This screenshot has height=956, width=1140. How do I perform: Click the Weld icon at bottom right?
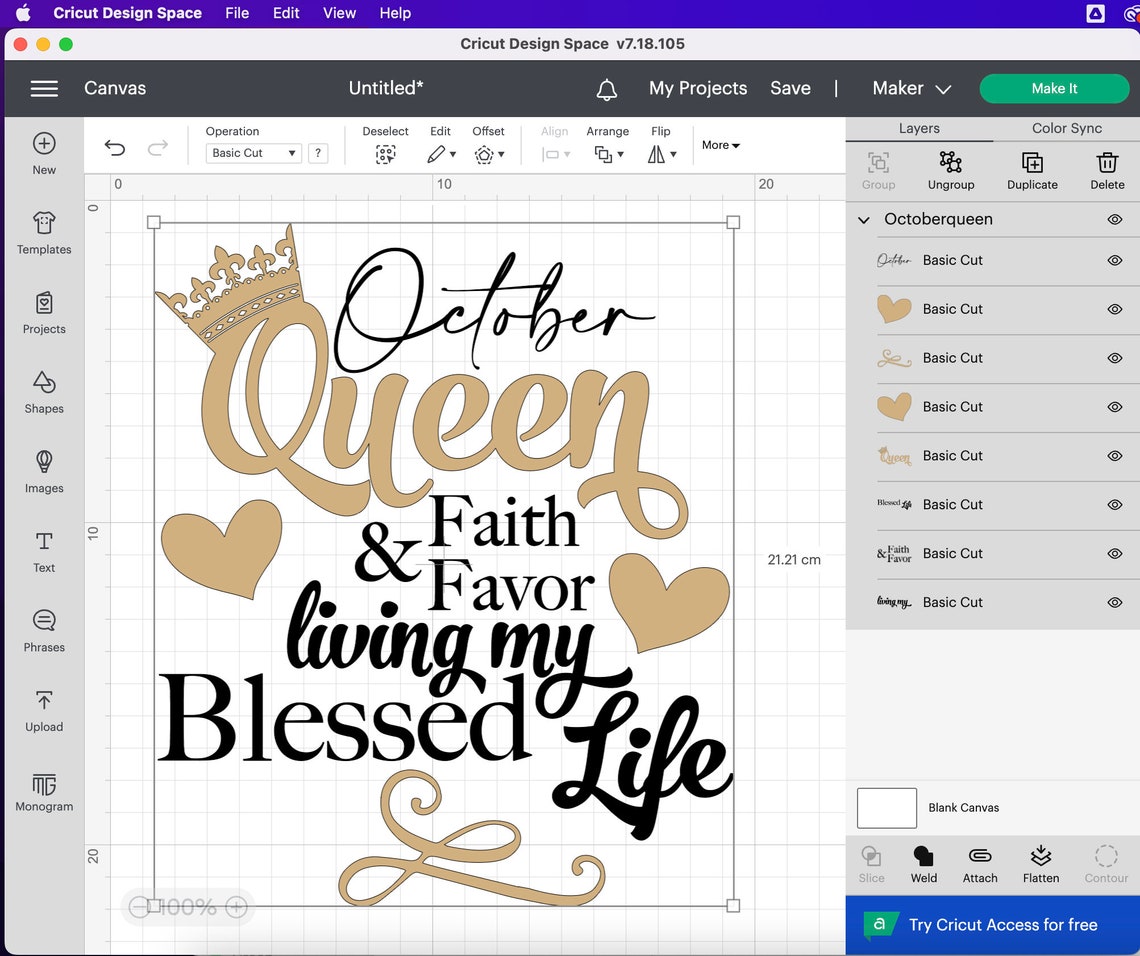point(923,862)
